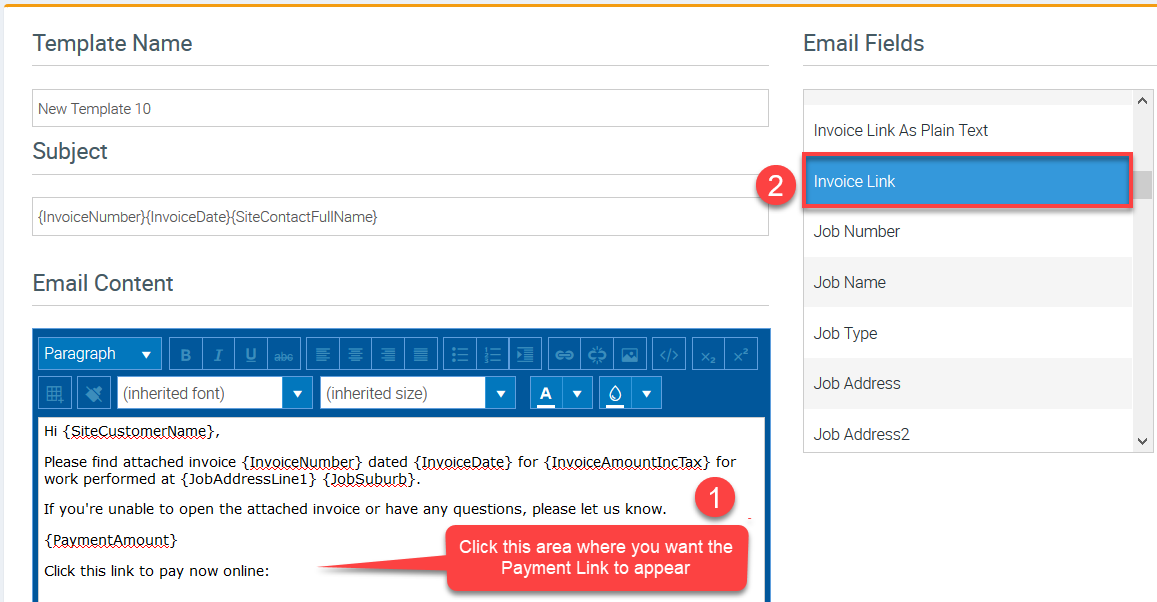Select Job Number from Email Fields list
Viewport: 1157px width, 602px height.
[x=967, y=232]
